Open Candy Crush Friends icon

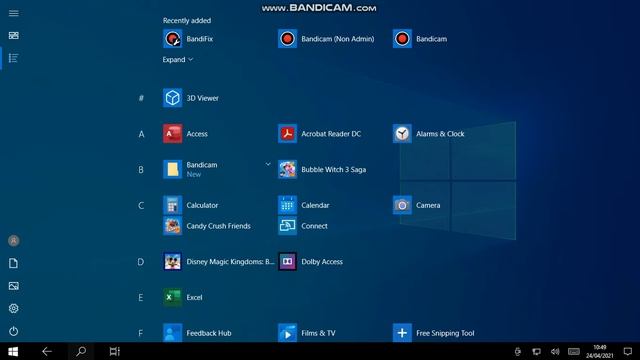[x=173, y=226]
